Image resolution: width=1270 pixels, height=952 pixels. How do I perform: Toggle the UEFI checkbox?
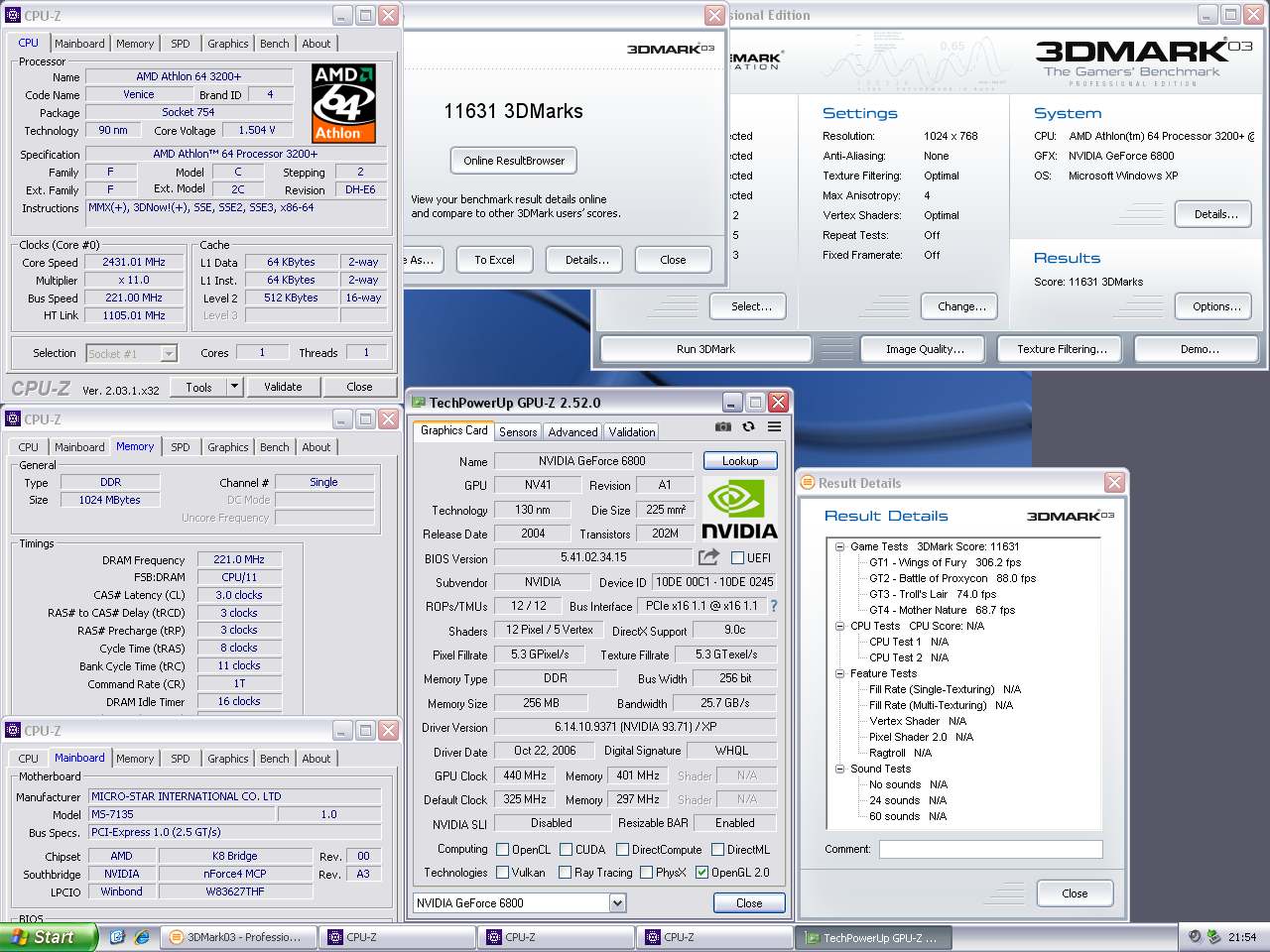pos(737,557)
